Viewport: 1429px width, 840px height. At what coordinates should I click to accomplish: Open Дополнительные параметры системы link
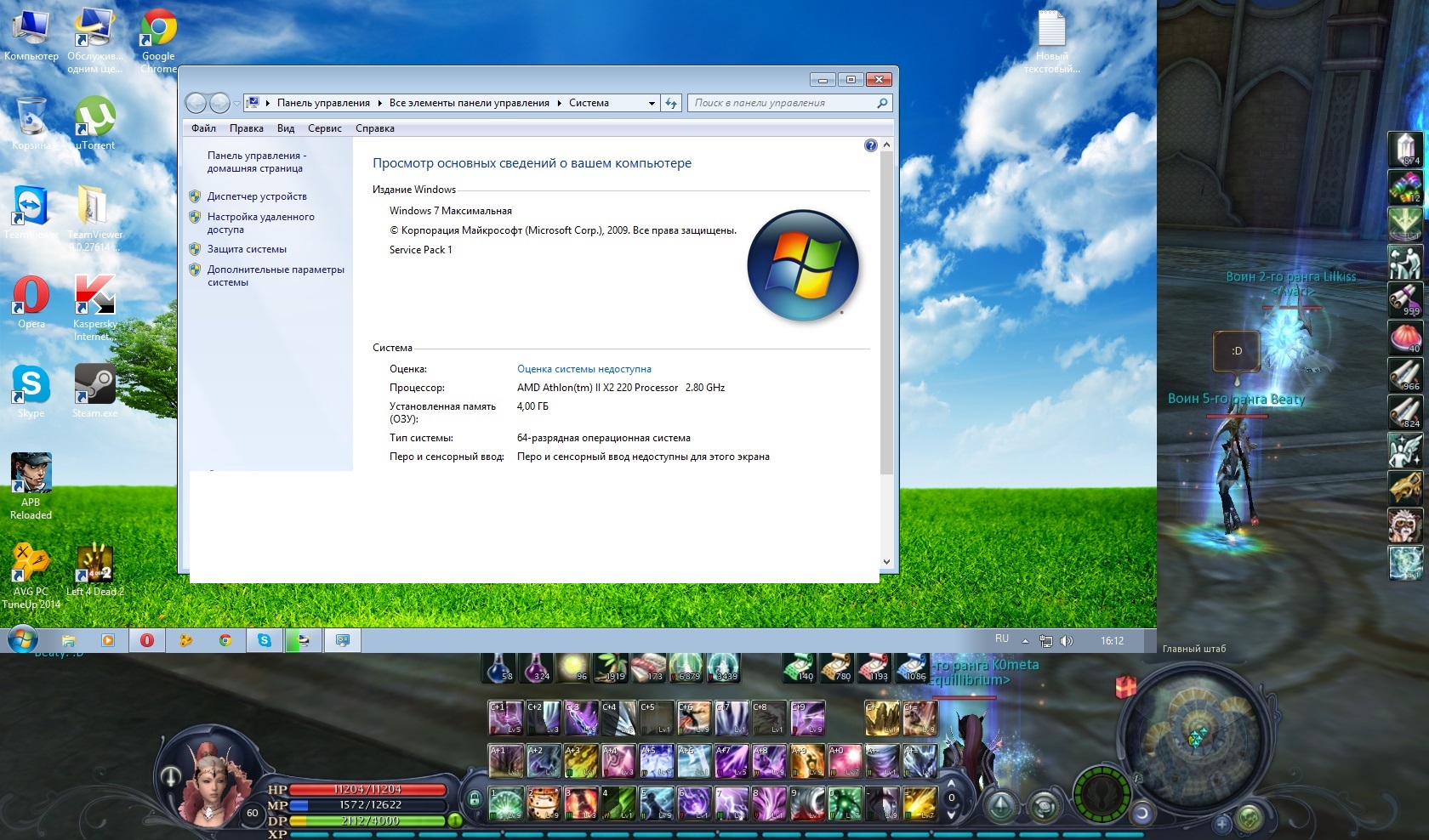tap(276, 275)
